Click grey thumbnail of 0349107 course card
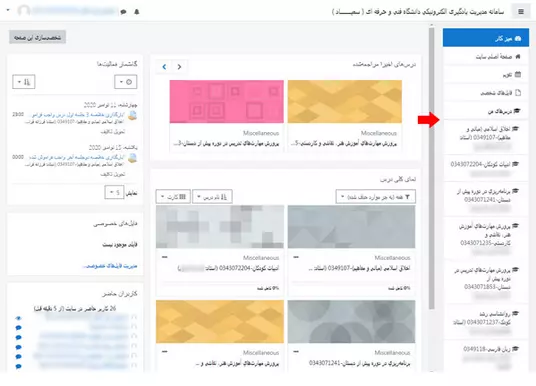 click(351, 227)
